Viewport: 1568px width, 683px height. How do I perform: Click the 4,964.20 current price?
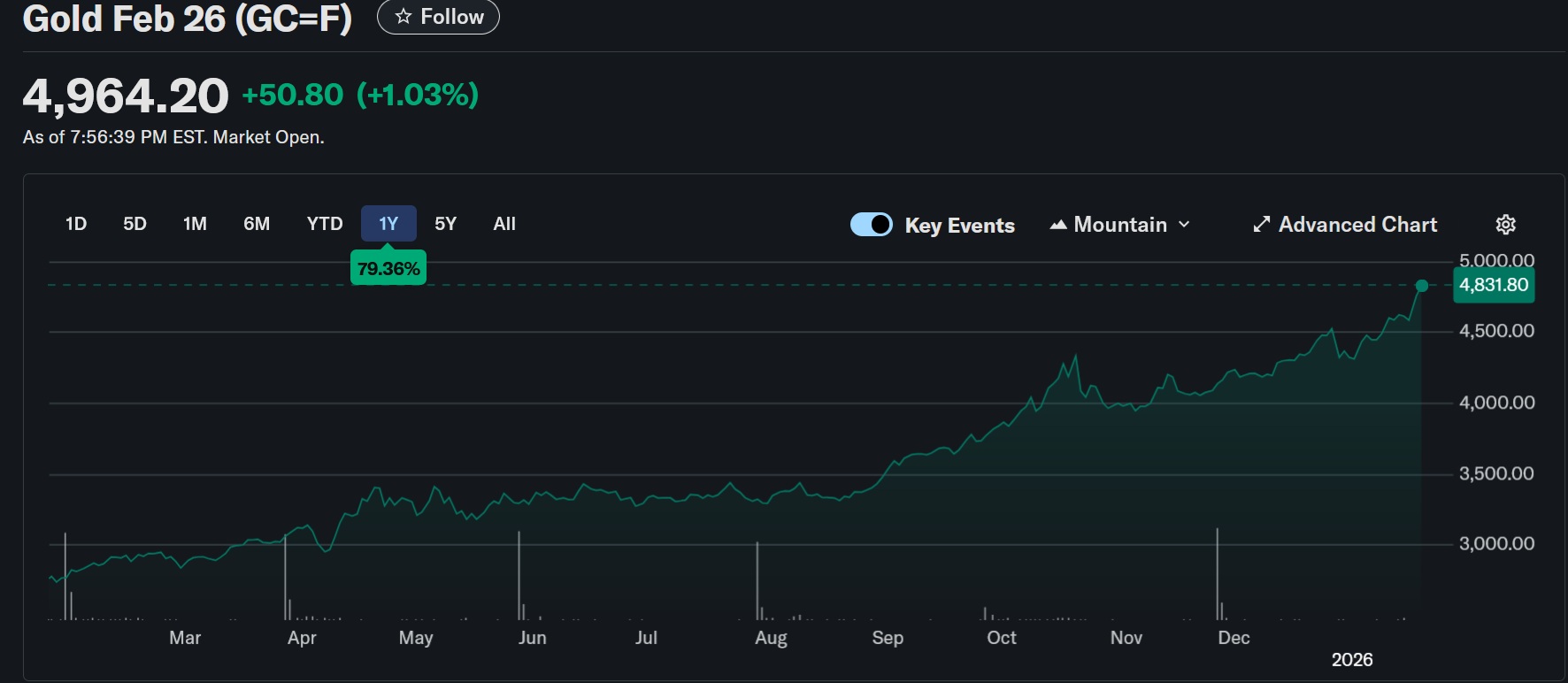[x=126, y=96]
